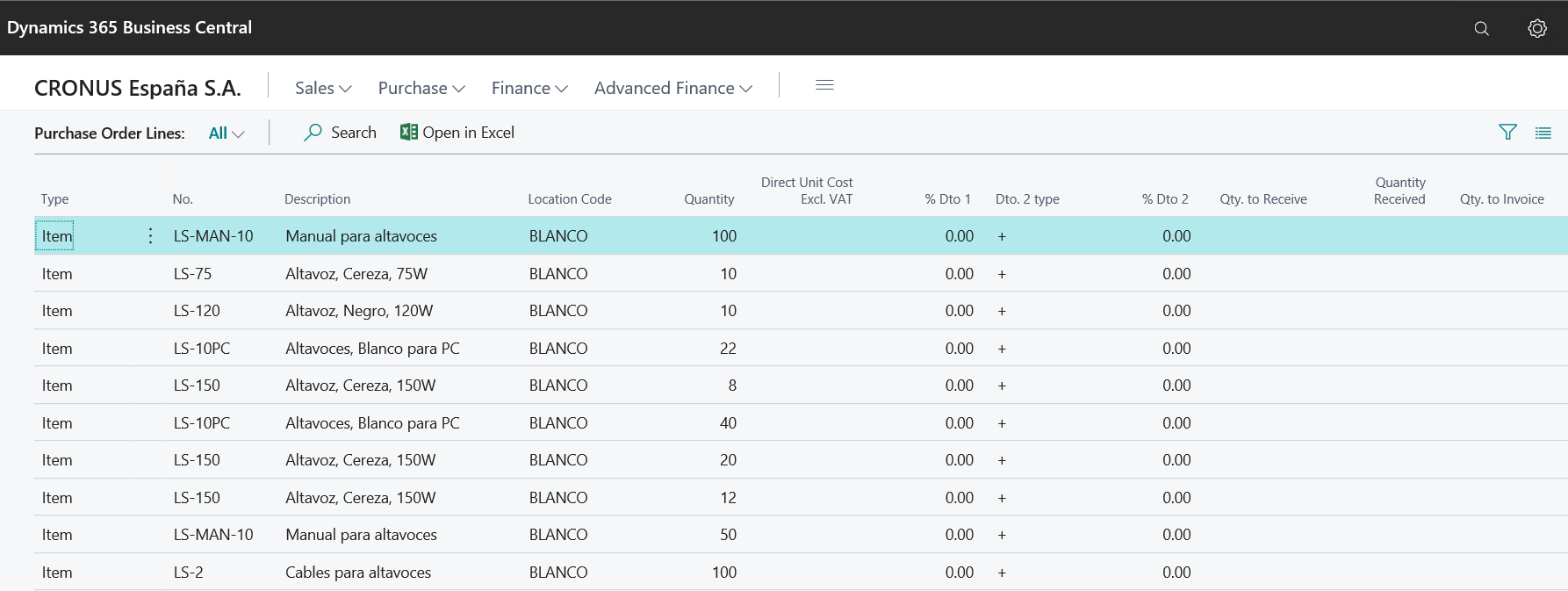Click the quantity 40 cell
Image resolution: width=1568 pixels, height=591 pixels.
(x=728, y=423)
